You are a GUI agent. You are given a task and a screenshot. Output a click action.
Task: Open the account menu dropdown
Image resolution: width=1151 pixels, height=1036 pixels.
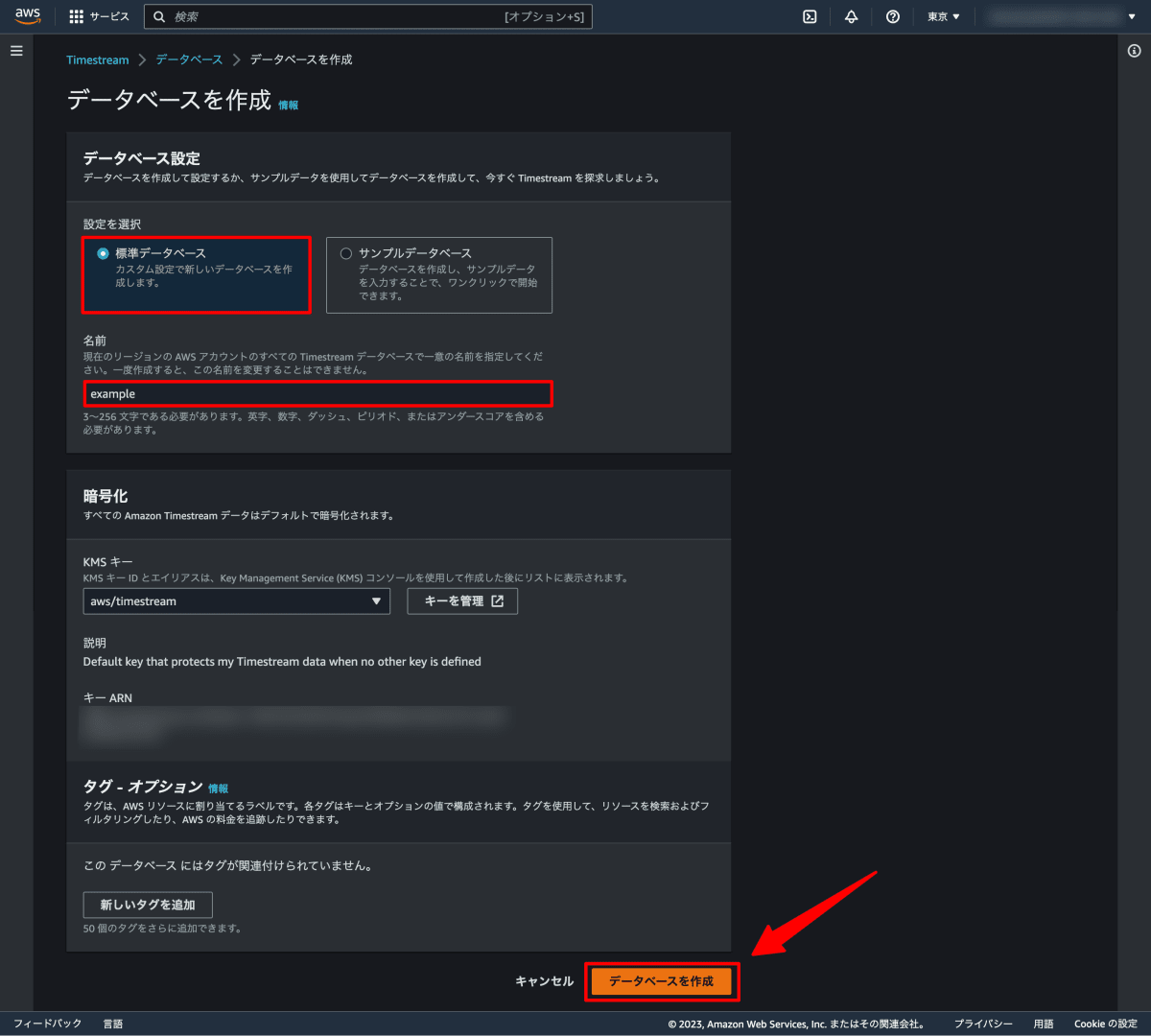click(1062, 16)
